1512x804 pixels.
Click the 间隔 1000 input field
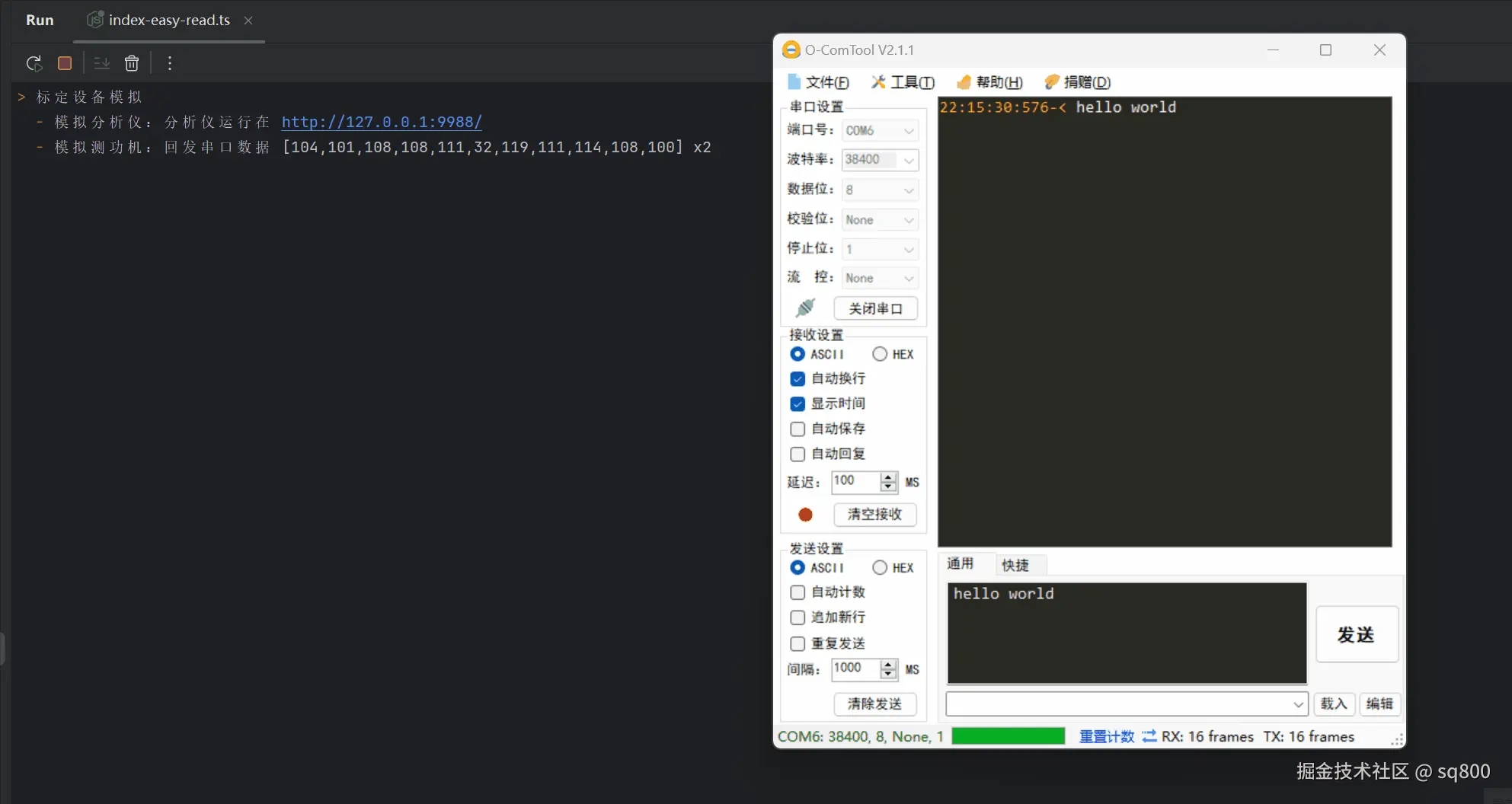(855, 669)
